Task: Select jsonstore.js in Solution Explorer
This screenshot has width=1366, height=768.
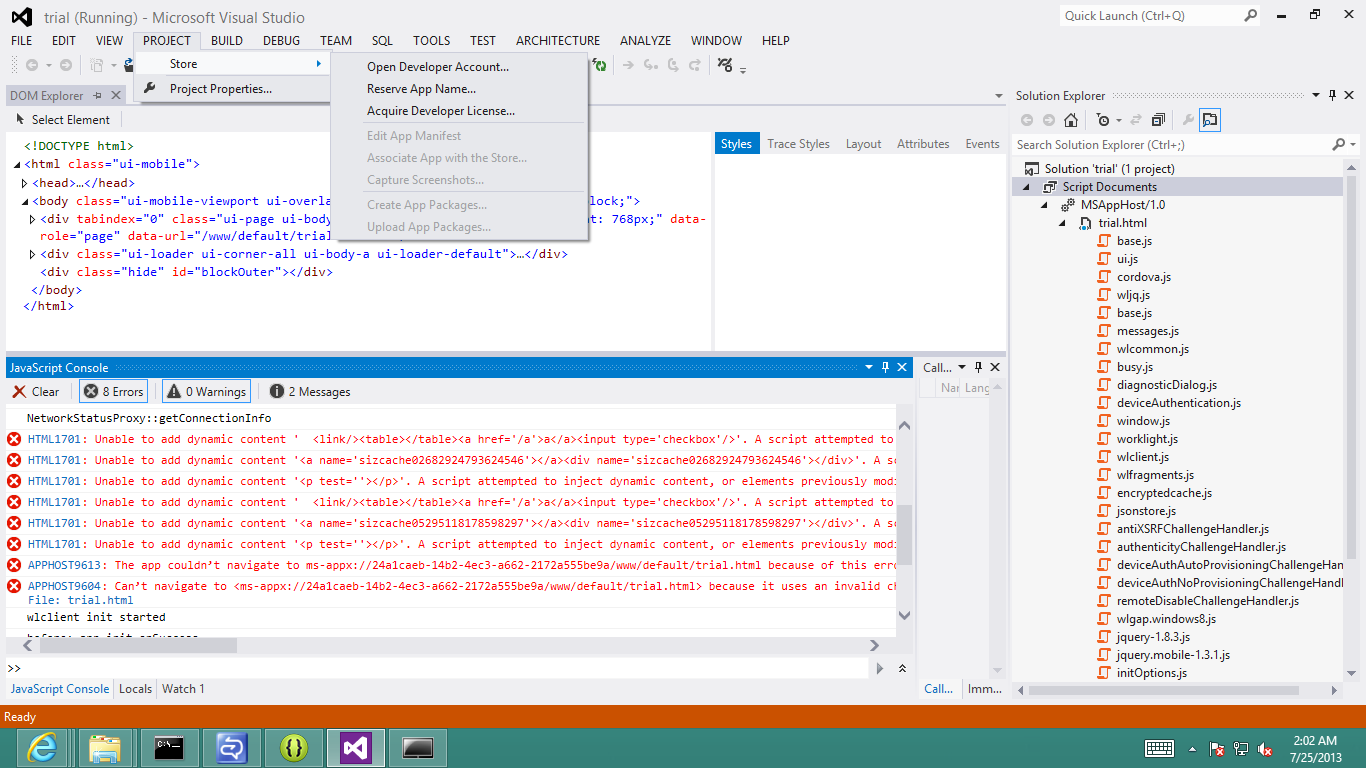Action: pos(1146,511)
